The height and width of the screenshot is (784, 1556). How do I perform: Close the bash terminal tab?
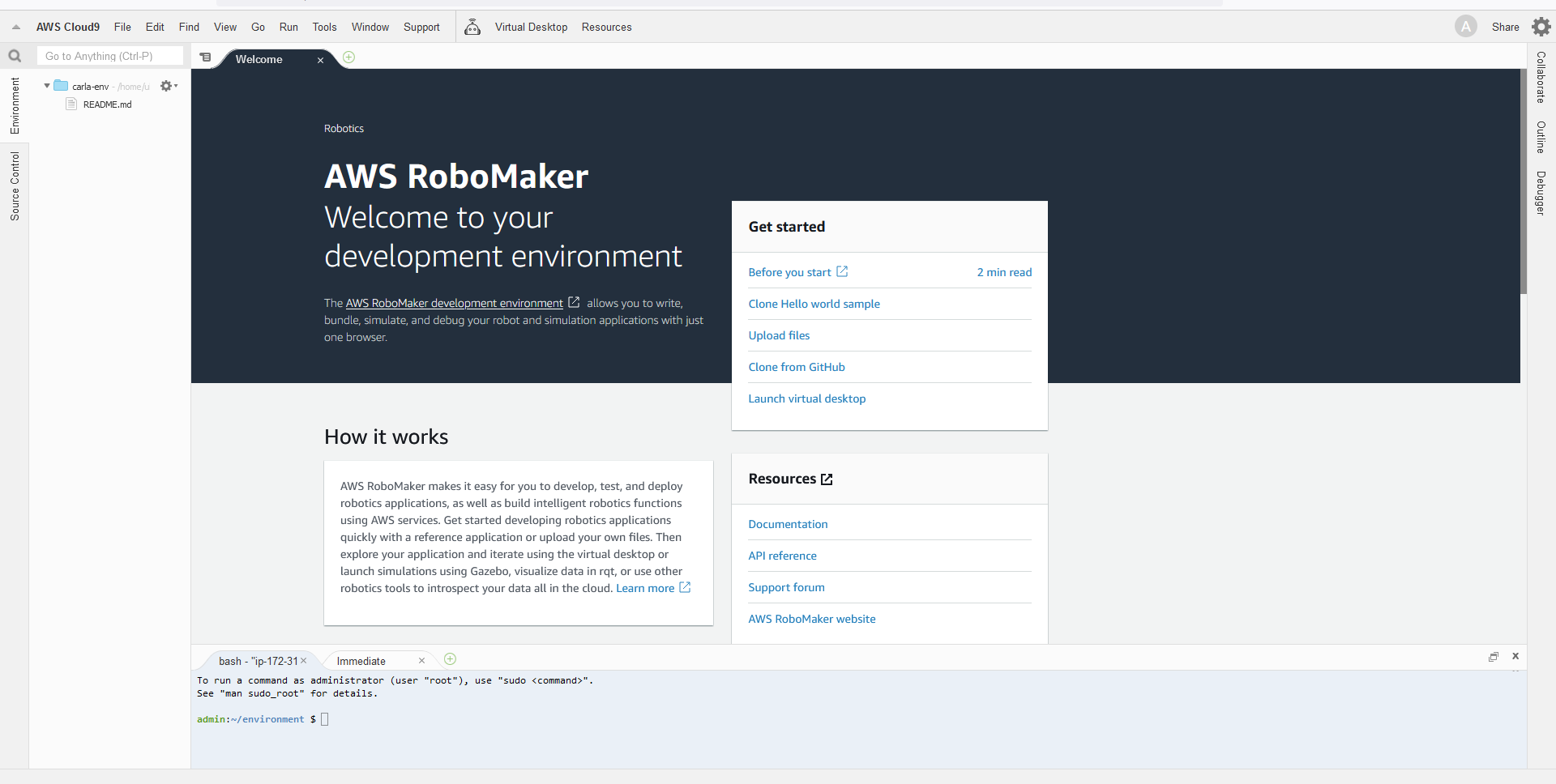[304, 661]
